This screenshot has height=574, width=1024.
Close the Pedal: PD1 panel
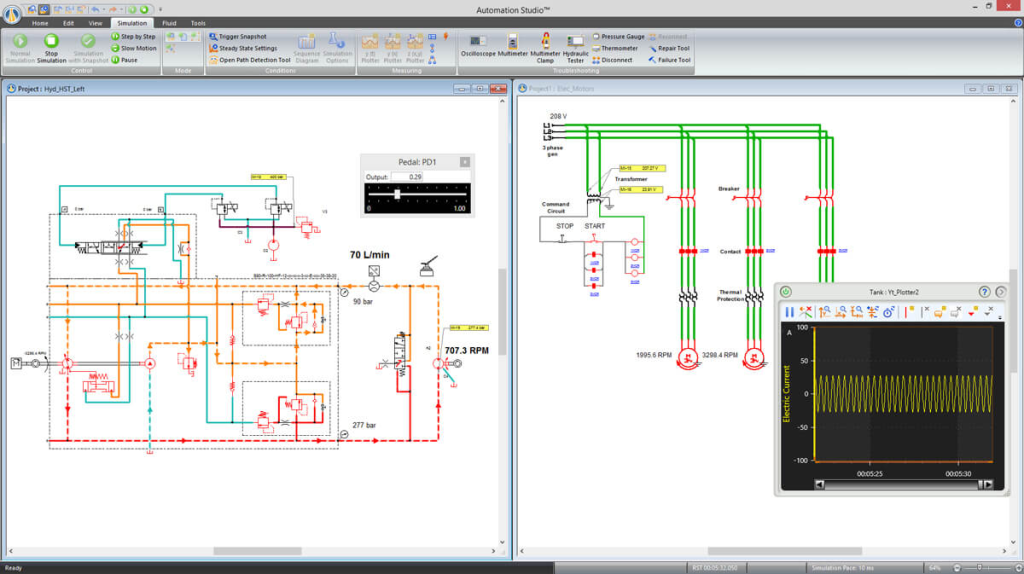click(x=464, y=162)
